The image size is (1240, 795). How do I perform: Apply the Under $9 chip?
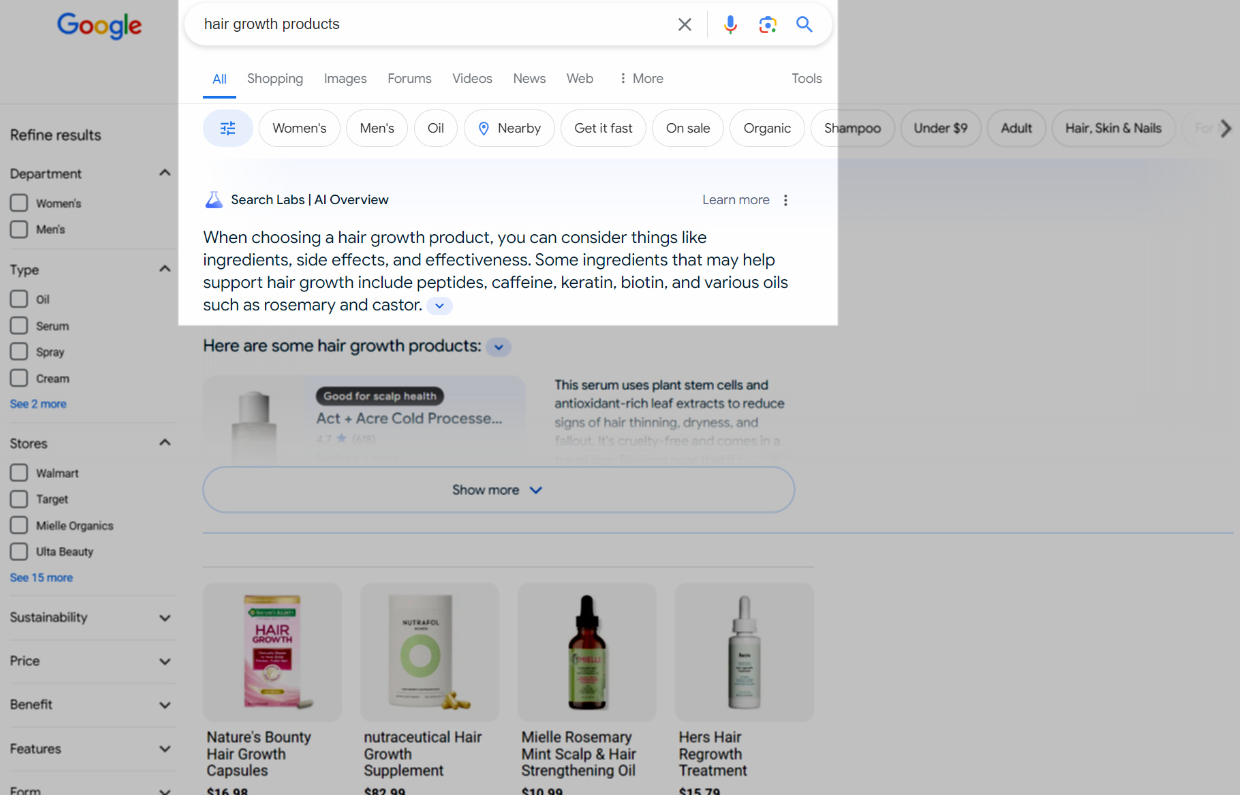coord(941,128)
